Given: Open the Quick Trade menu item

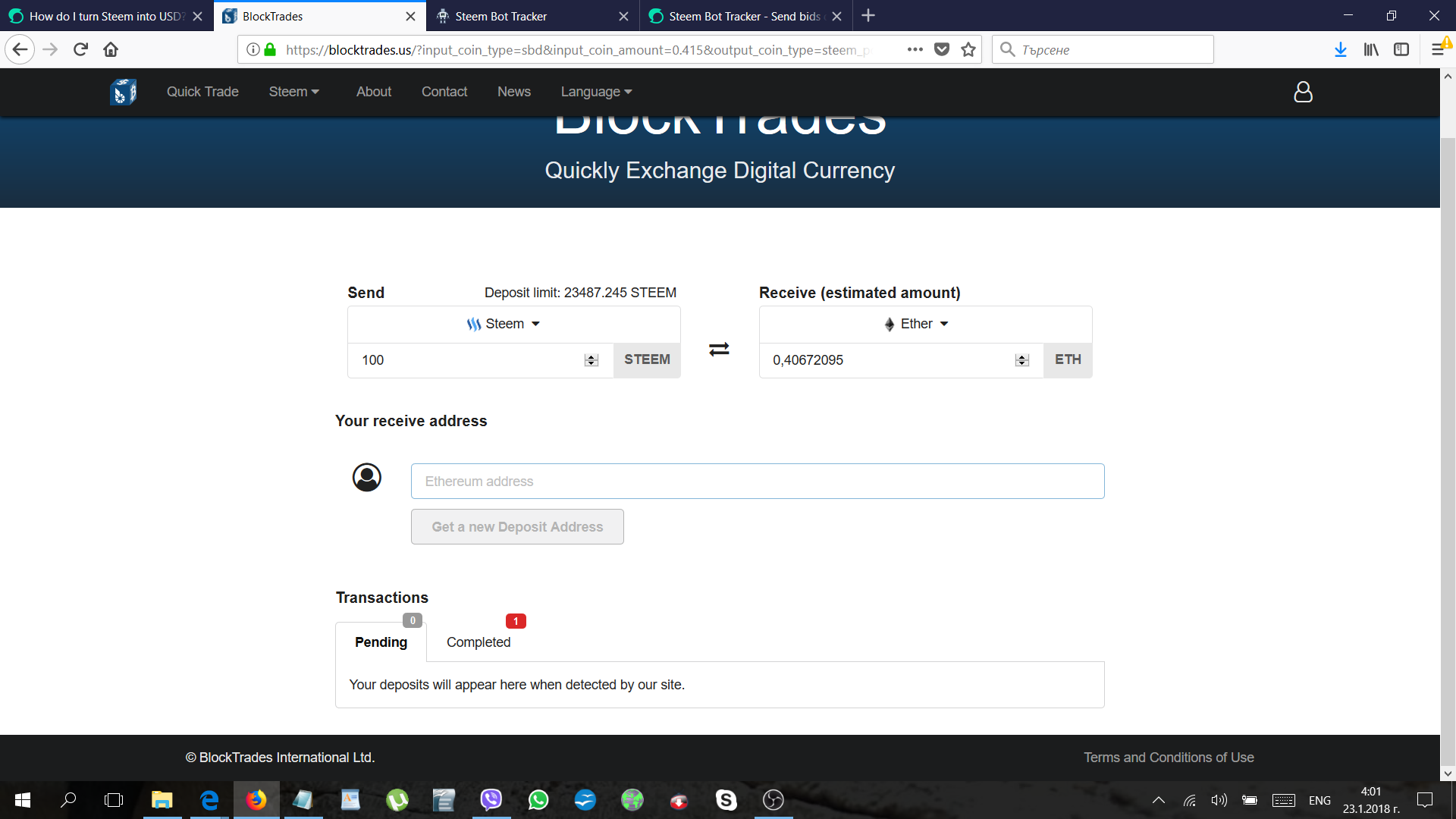Looking at the screenshot, I should (x=202, y=92).
